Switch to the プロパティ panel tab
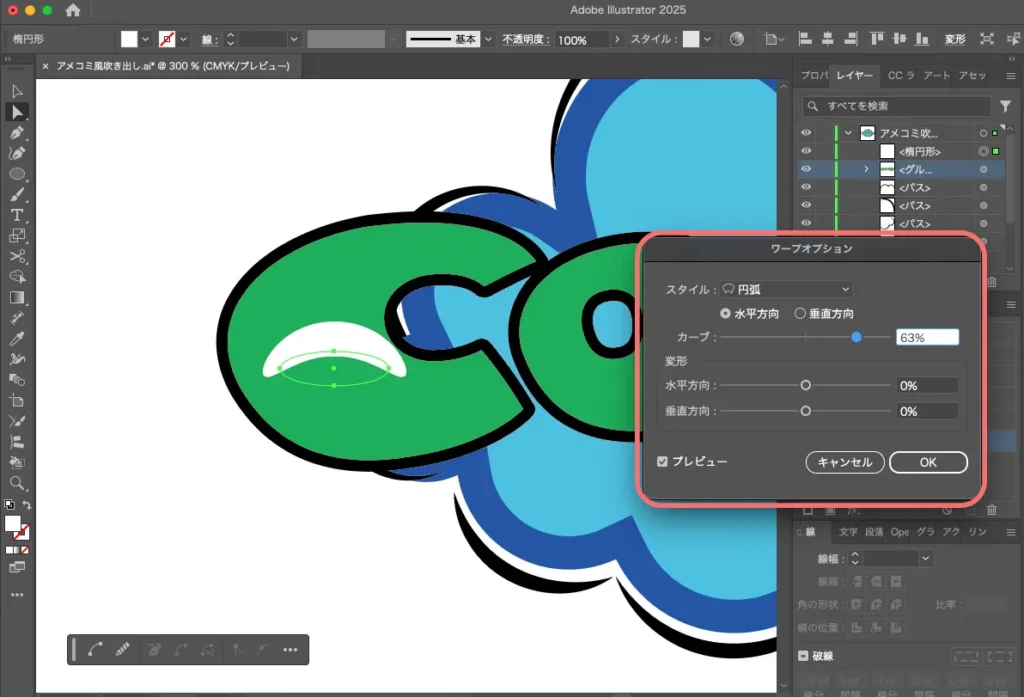This screenshot has width=1024, height=697. point(814,76)
